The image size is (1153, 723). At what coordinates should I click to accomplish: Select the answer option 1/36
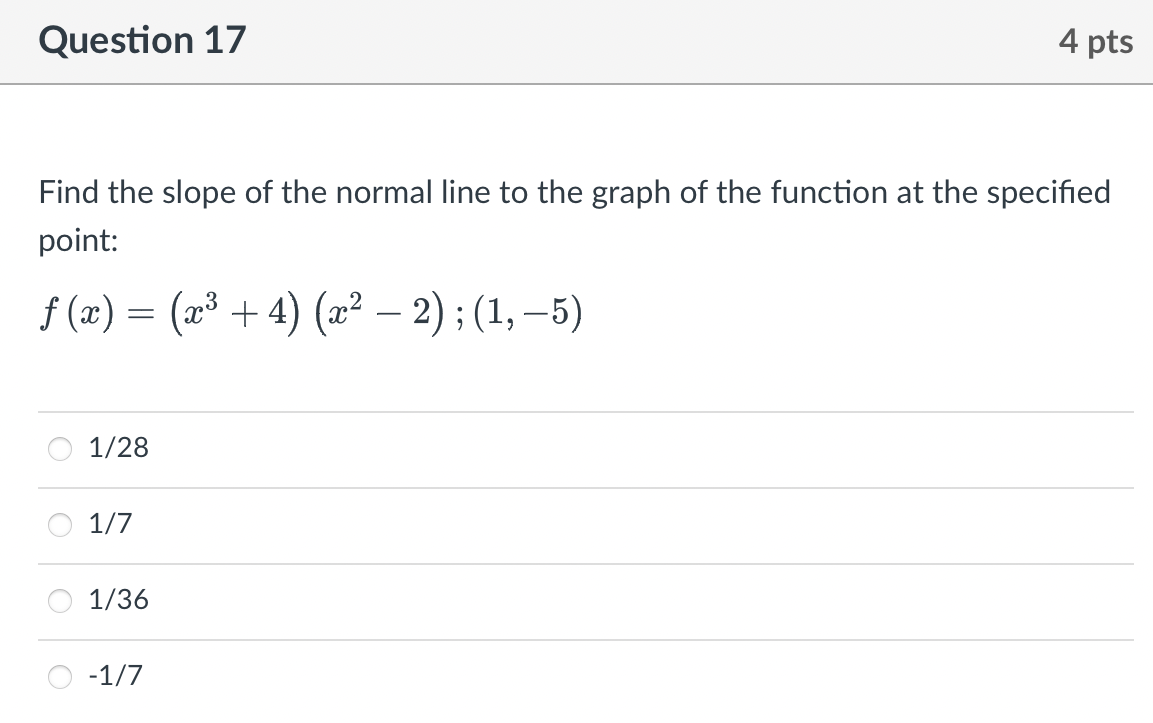(x=118, y=600)
